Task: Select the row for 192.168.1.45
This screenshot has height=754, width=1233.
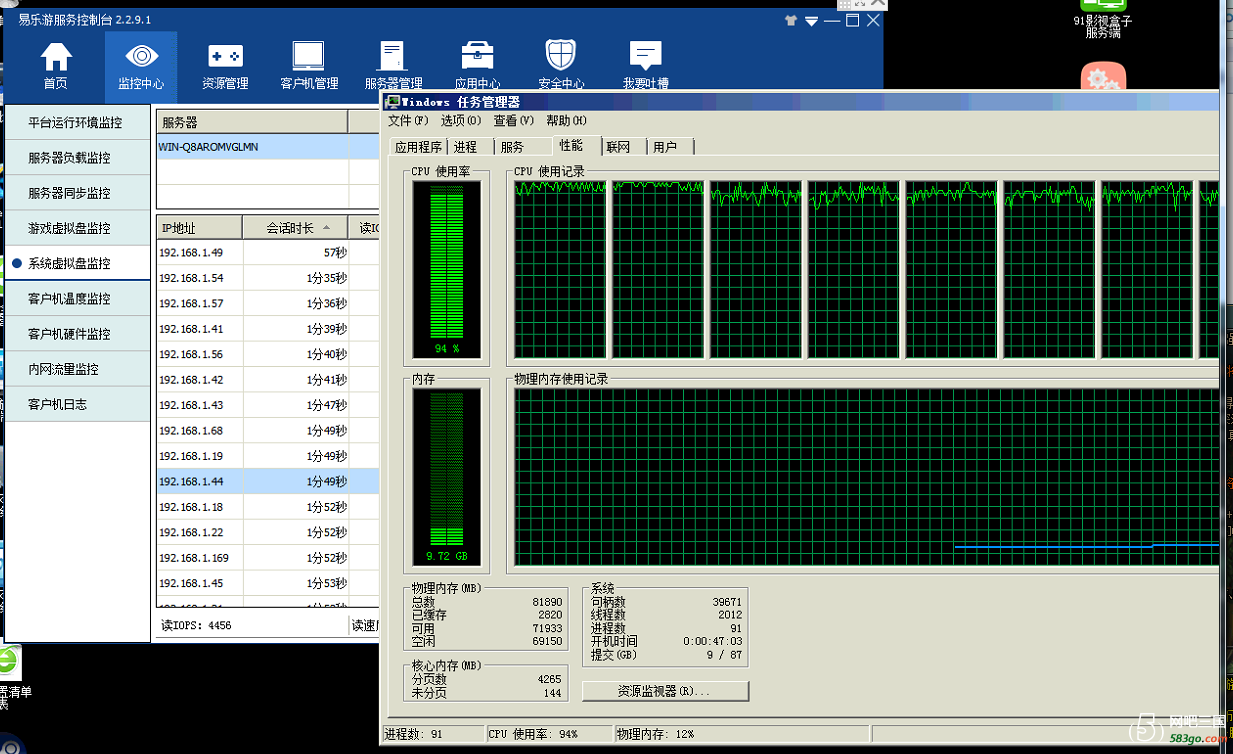Action: pos(268,583)
